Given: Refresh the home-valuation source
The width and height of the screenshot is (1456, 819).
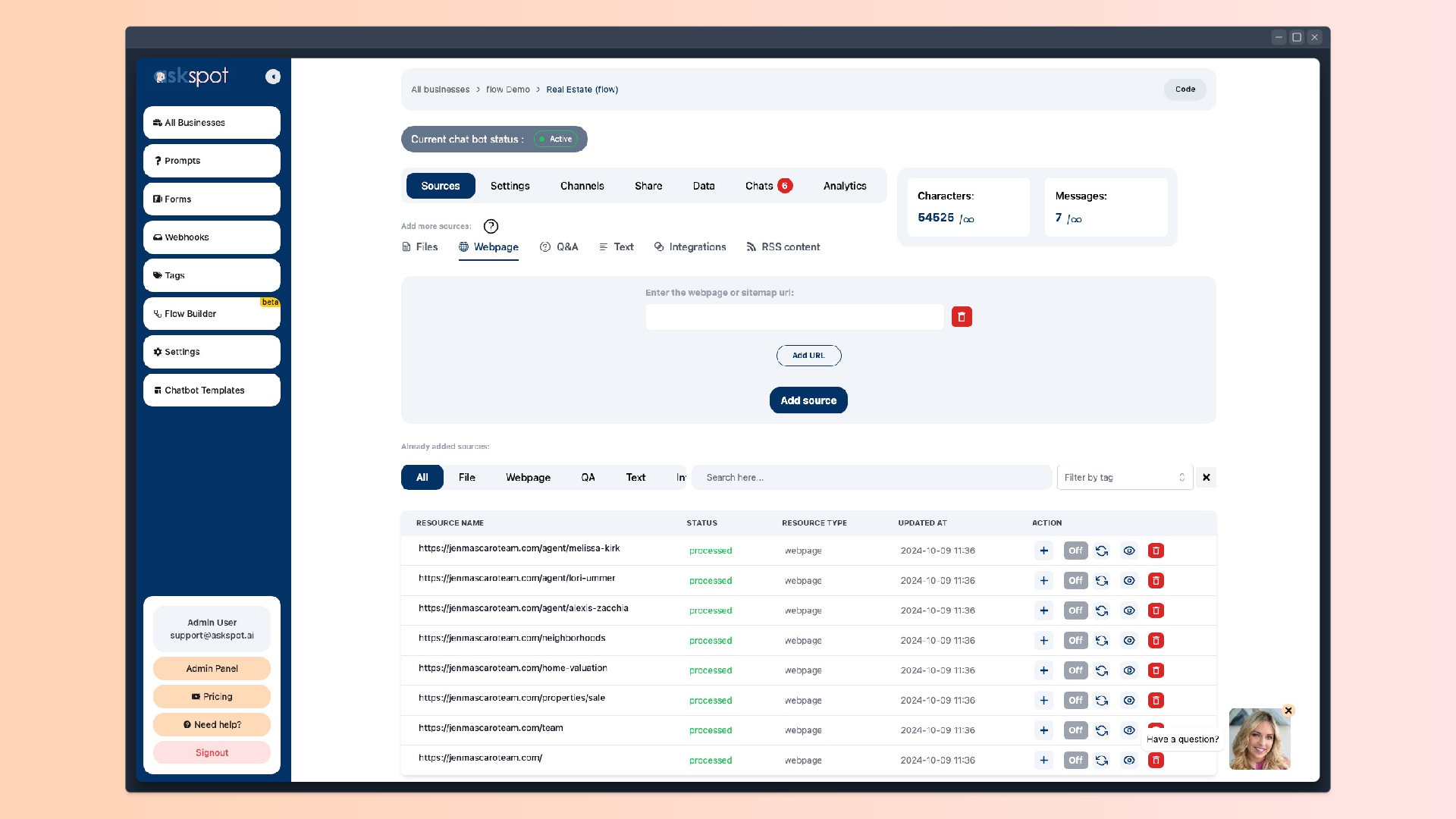Looking at the screenshot, I should click(1102, 670).
